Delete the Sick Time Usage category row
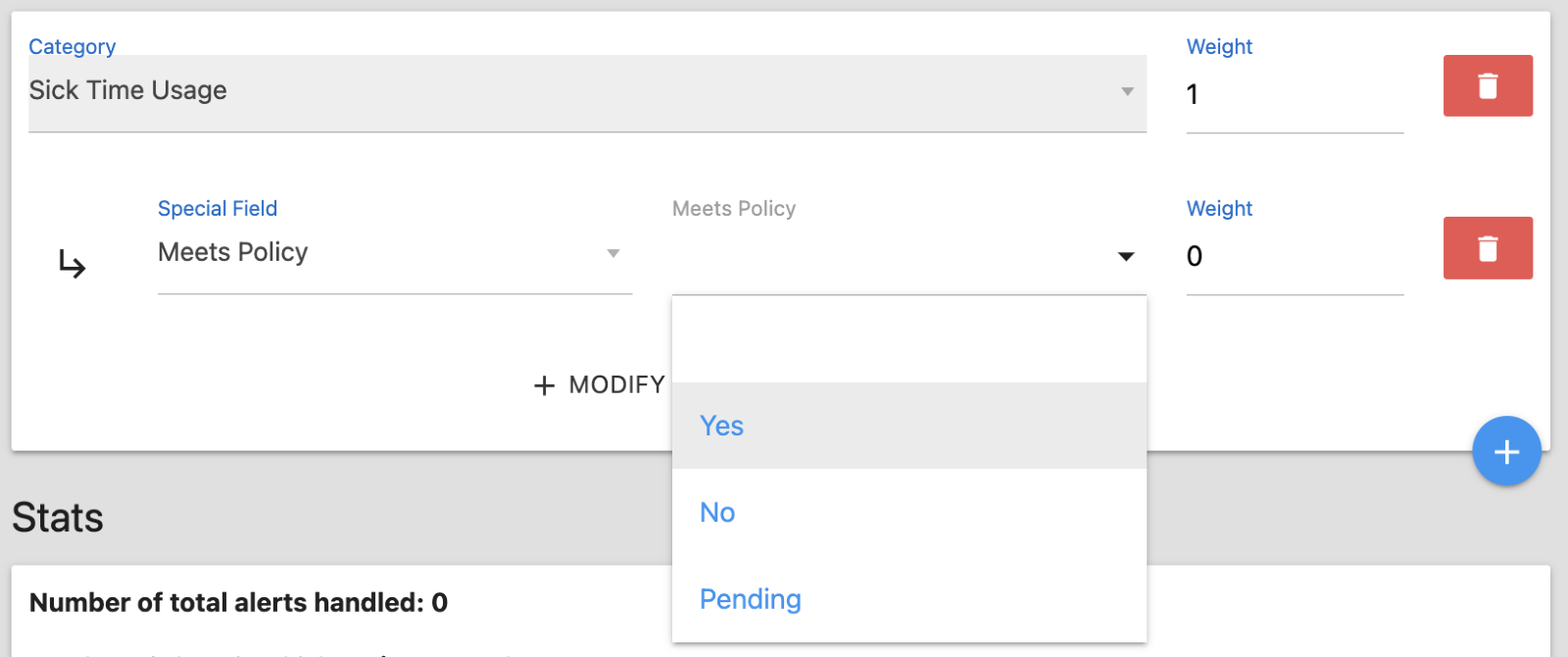The width and height of the screenshot is (1568, 657). point(1487,86)
